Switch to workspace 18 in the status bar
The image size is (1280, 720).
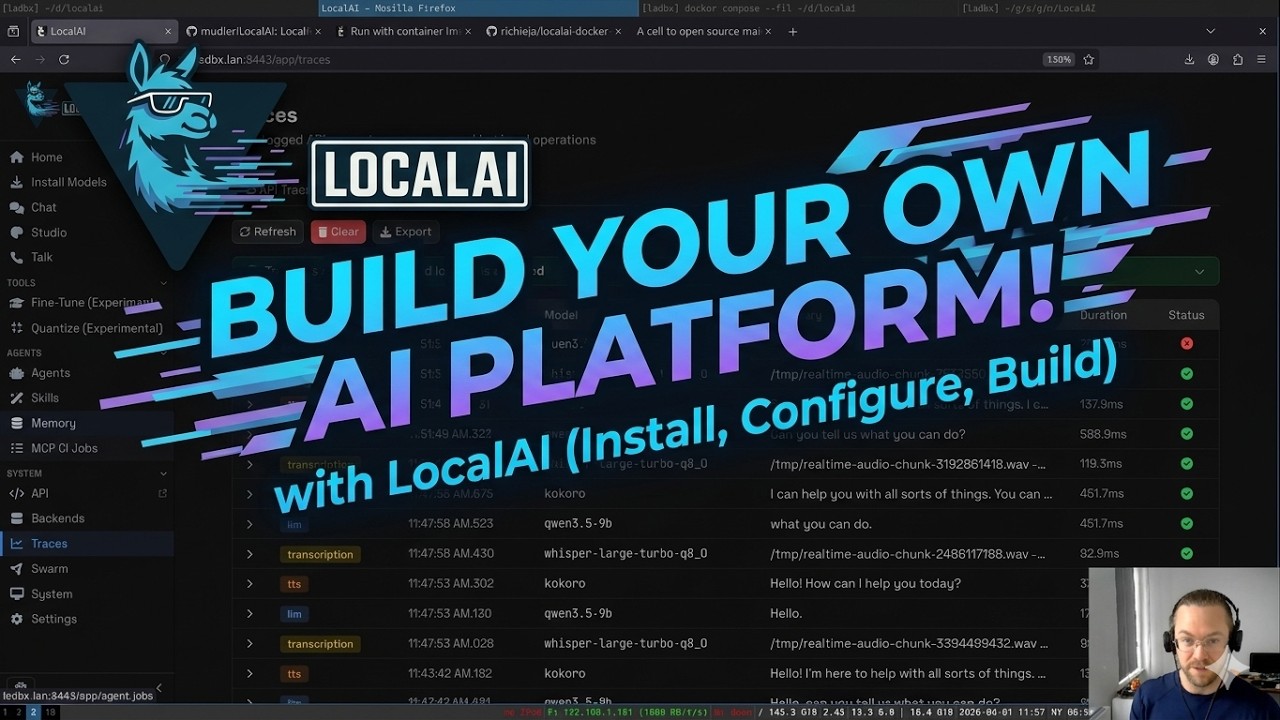[x=50, y=712]
